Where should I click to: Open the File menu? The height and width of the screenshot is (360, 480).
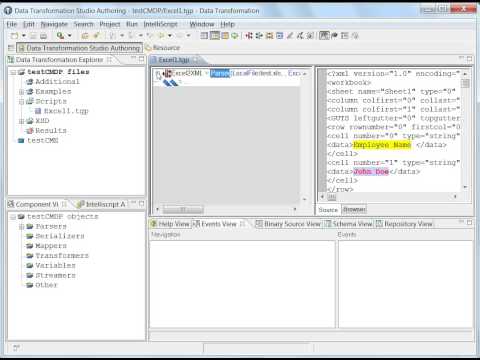point(12,24)
